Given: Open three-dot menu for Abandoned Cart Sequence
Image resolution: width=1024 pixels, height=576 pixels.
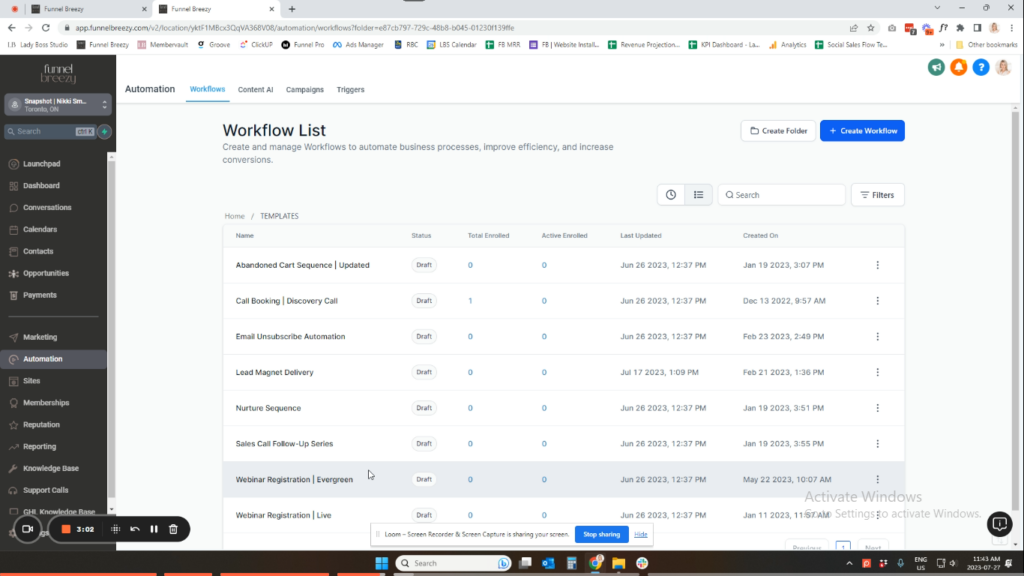Looking at the screenshot, I should point(877,265).
